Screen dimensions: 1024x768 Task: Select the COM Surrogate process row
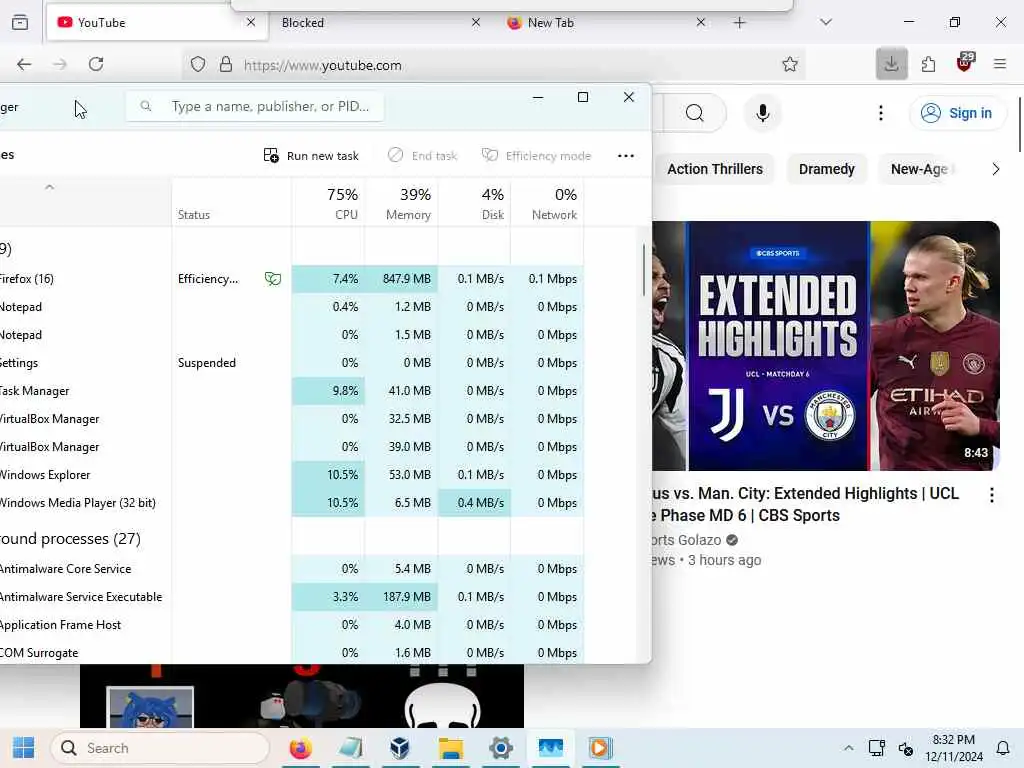pos(292,653)
